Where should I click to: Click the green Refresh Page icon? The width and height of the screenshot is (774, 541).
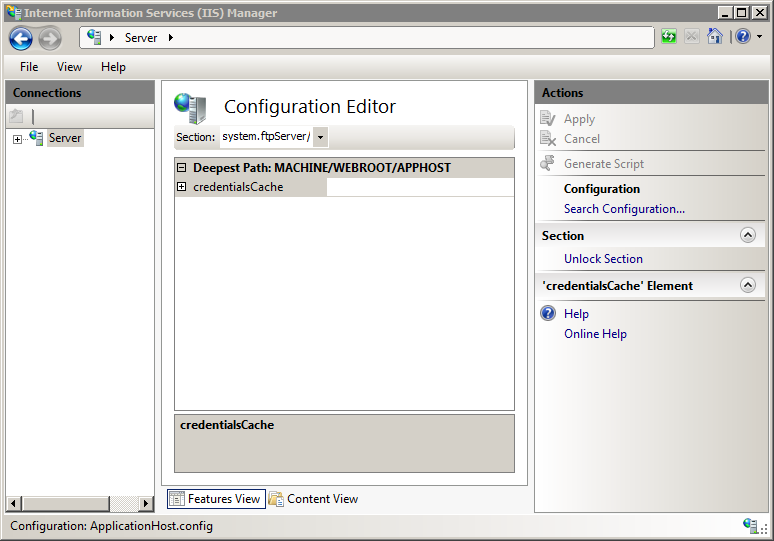[x=668, y=37]
